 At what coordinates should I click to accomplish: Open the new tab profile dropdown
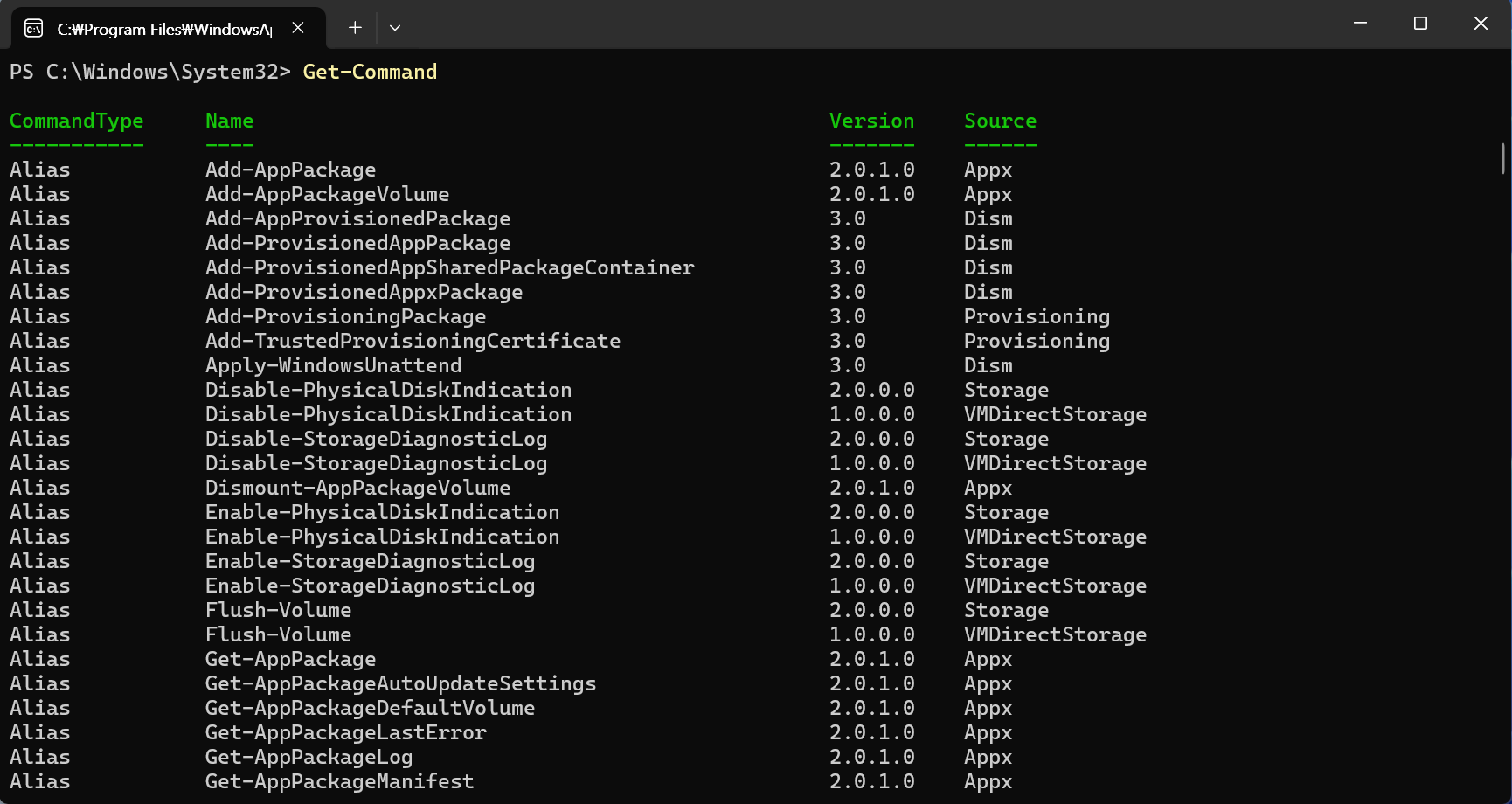[395, 28]
